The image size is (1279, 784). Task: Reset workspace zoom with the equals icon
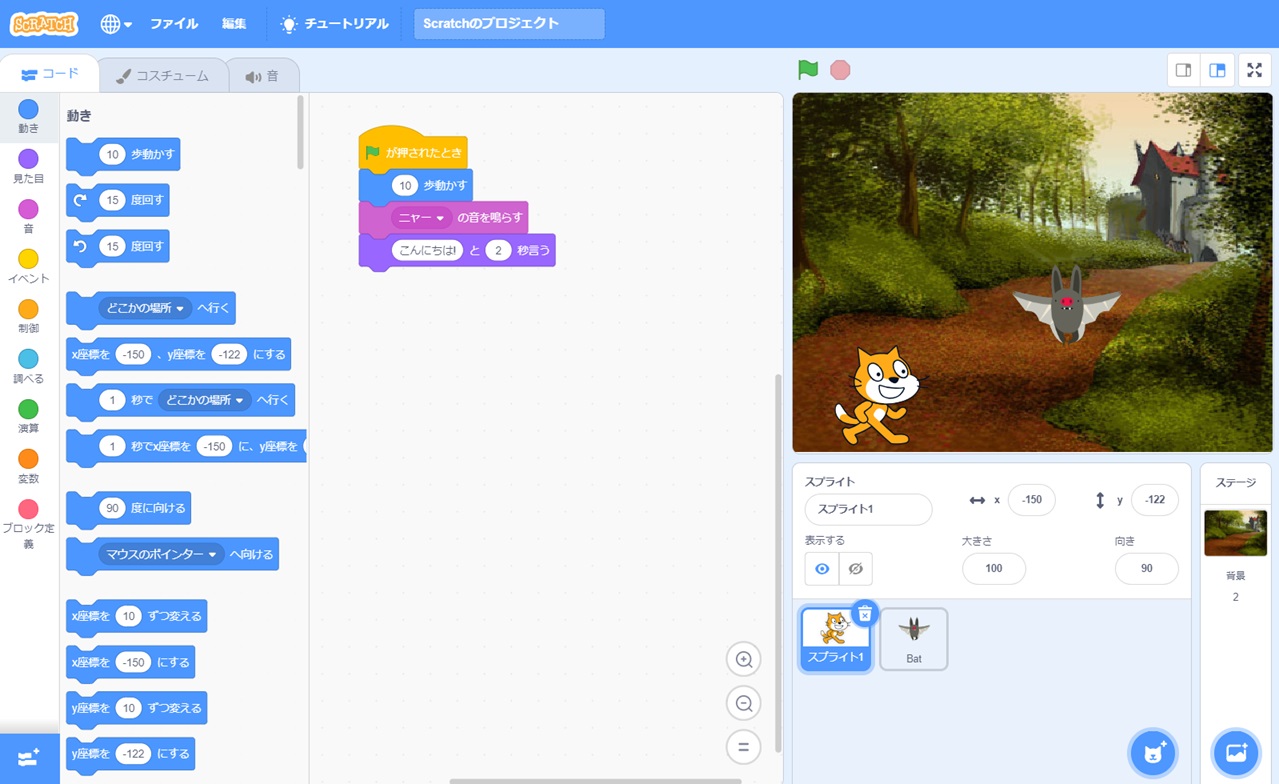[x=743, y=747]
